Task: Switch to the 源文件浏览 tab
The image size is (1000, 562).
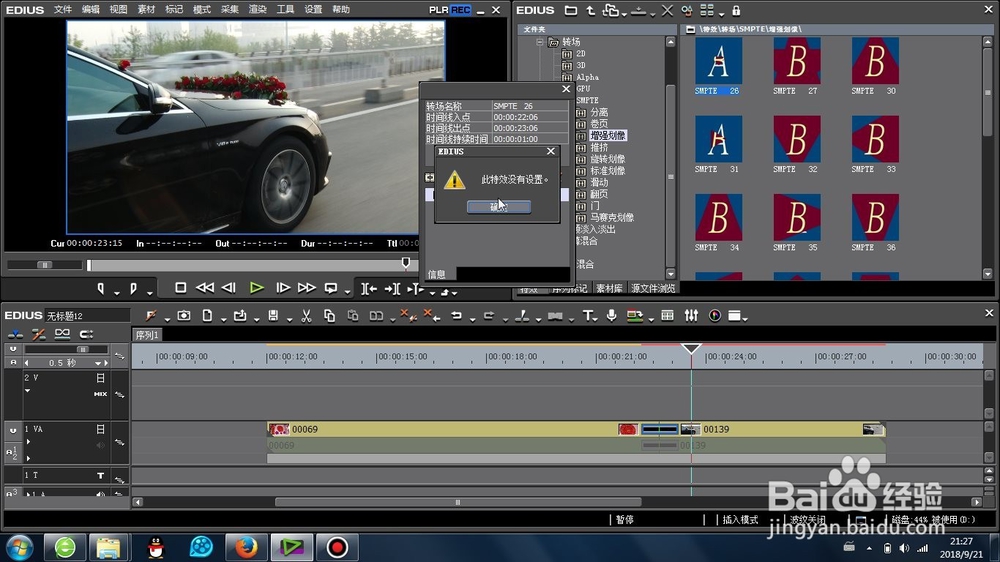Action: (x=652, y=288)
